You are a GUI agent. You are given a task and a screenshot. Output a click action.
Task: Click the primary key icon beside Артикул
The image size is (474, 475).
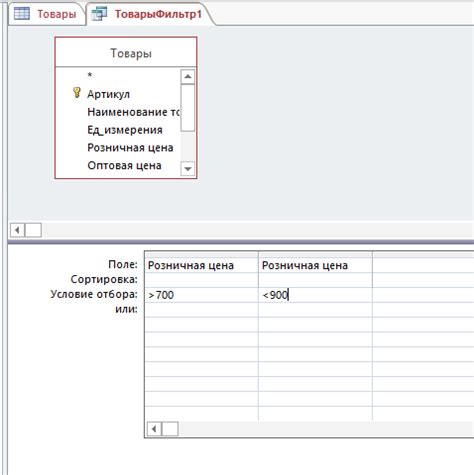(x=77, y=93)
